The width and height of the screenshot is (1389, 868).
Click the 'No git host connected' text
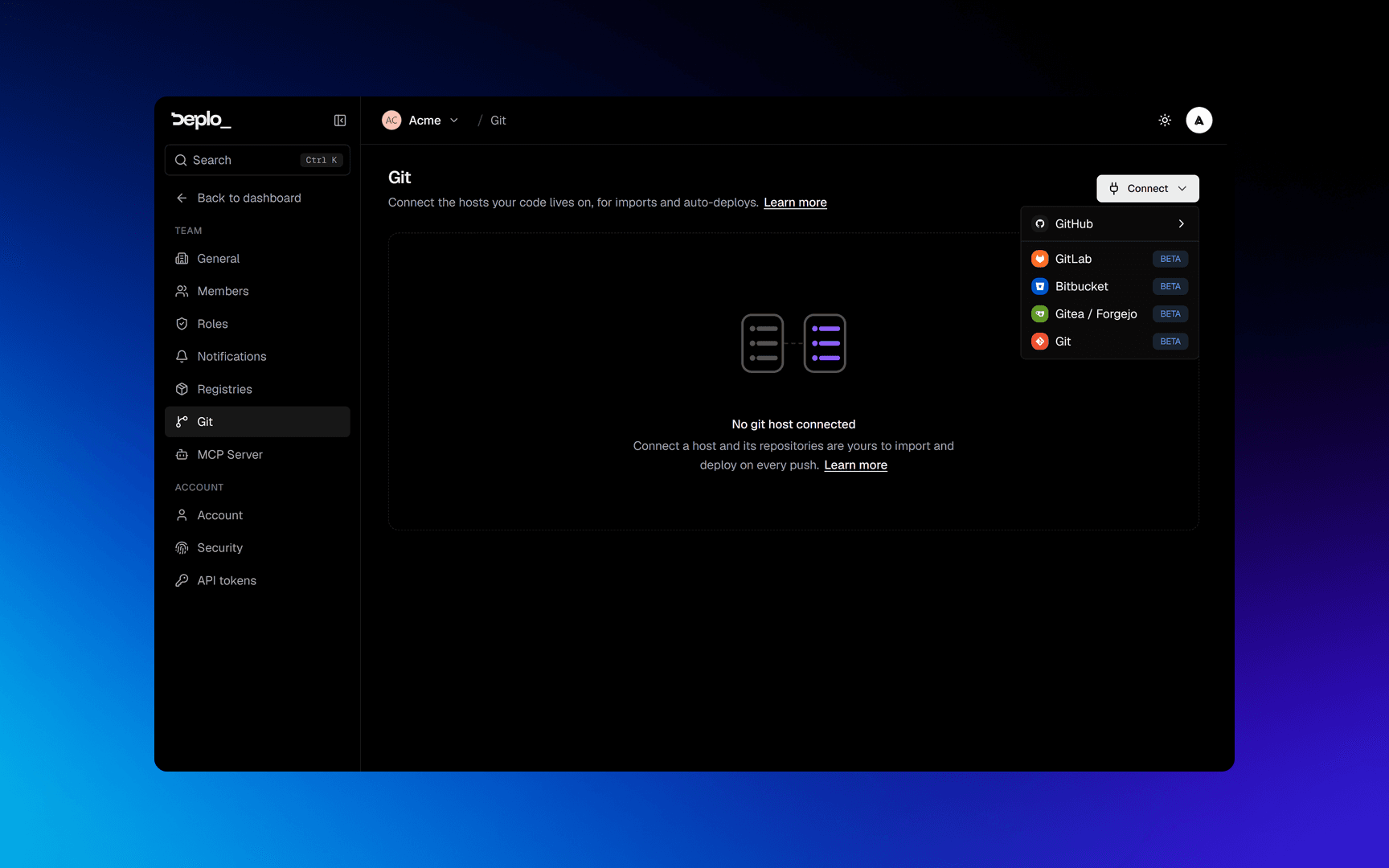(x=793, y=424)
